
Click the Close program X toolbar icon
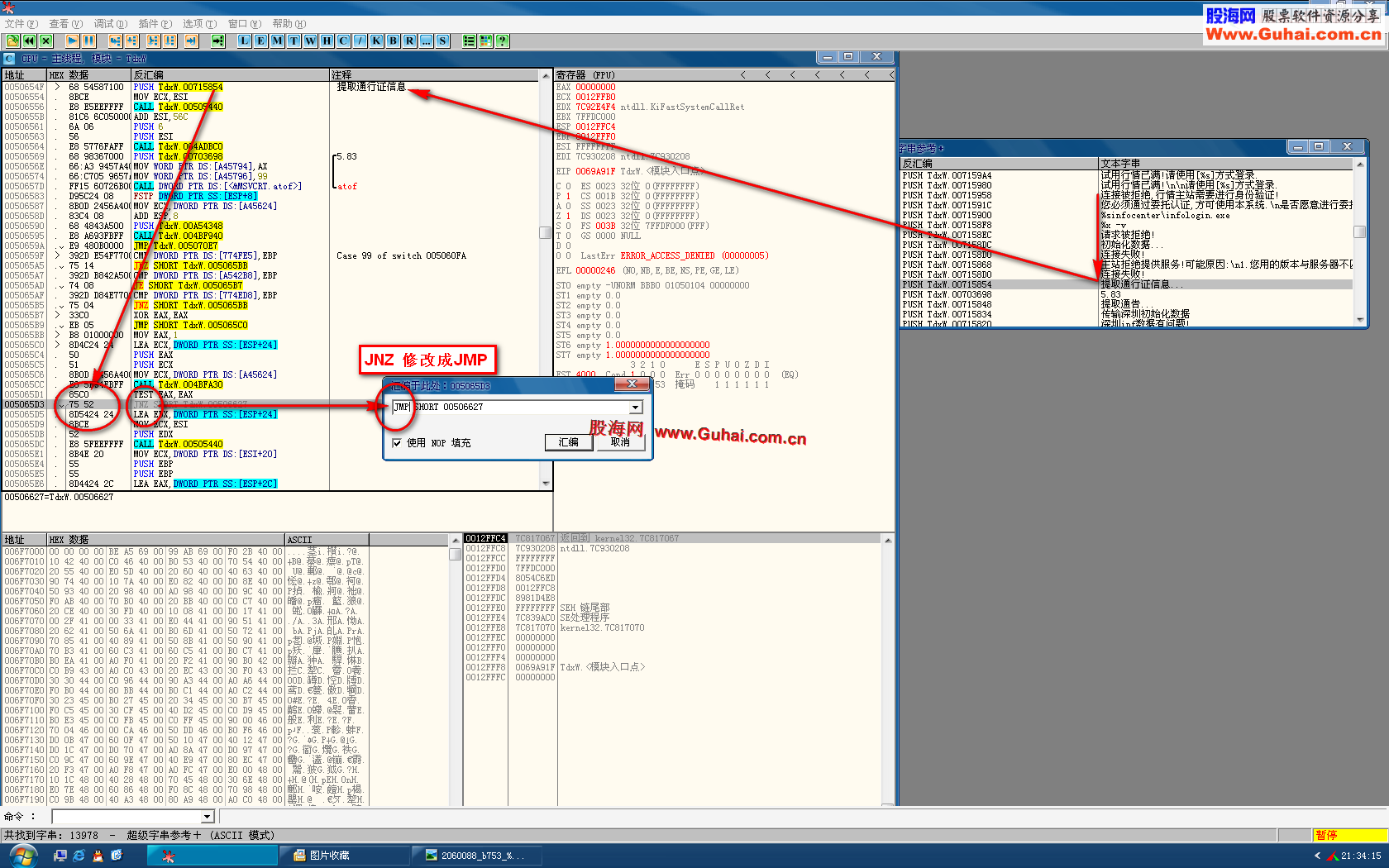tap(46, 41)
